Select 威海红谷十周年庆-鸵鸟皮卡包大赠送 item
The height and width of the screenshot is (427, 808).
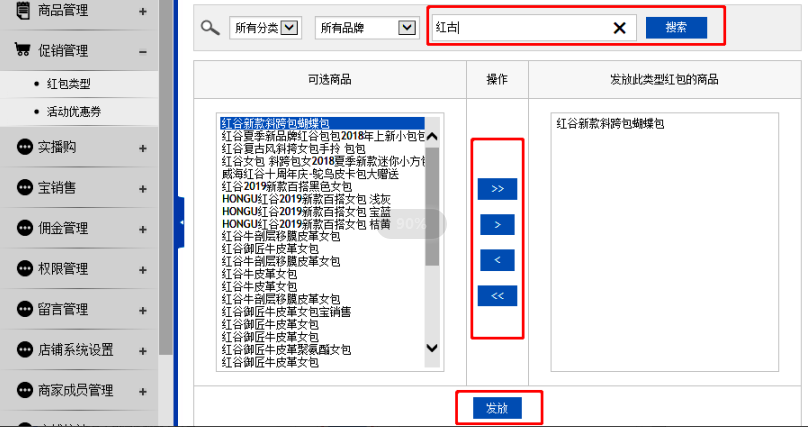click(310, 174)
